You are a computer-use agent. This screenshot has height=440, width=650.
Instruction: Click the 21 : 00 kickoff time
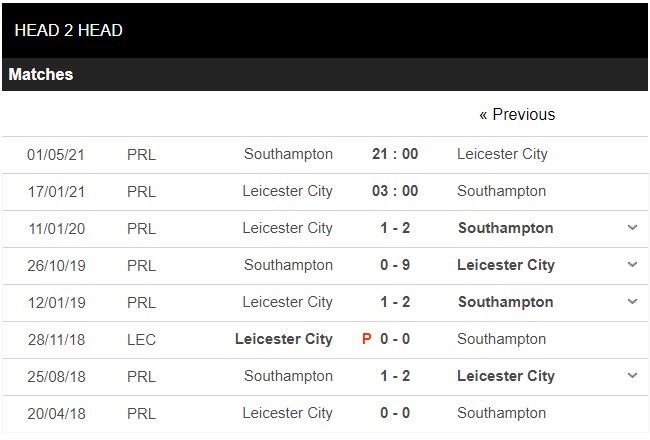395,154
